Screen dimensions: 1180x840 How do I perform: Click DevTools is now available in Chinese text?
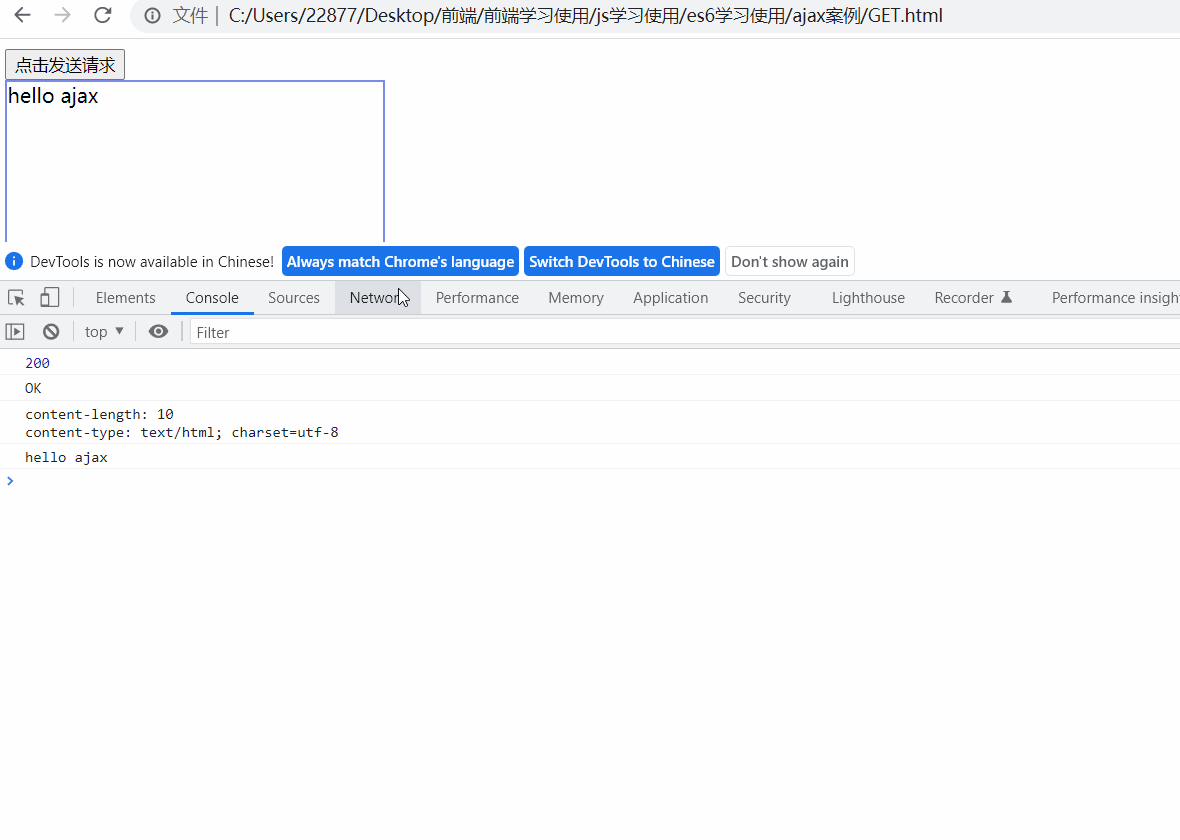[x=152, y=261]
